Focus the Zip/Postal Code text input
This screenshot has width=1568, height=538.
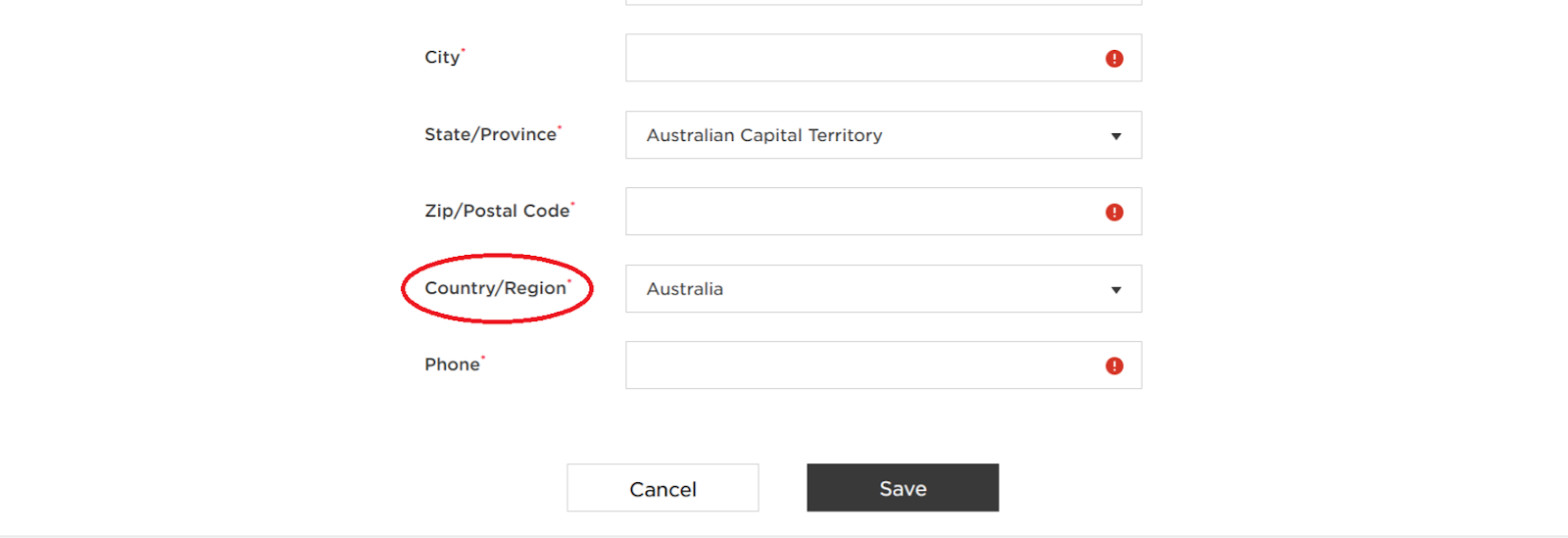click(x=884, y=212)
